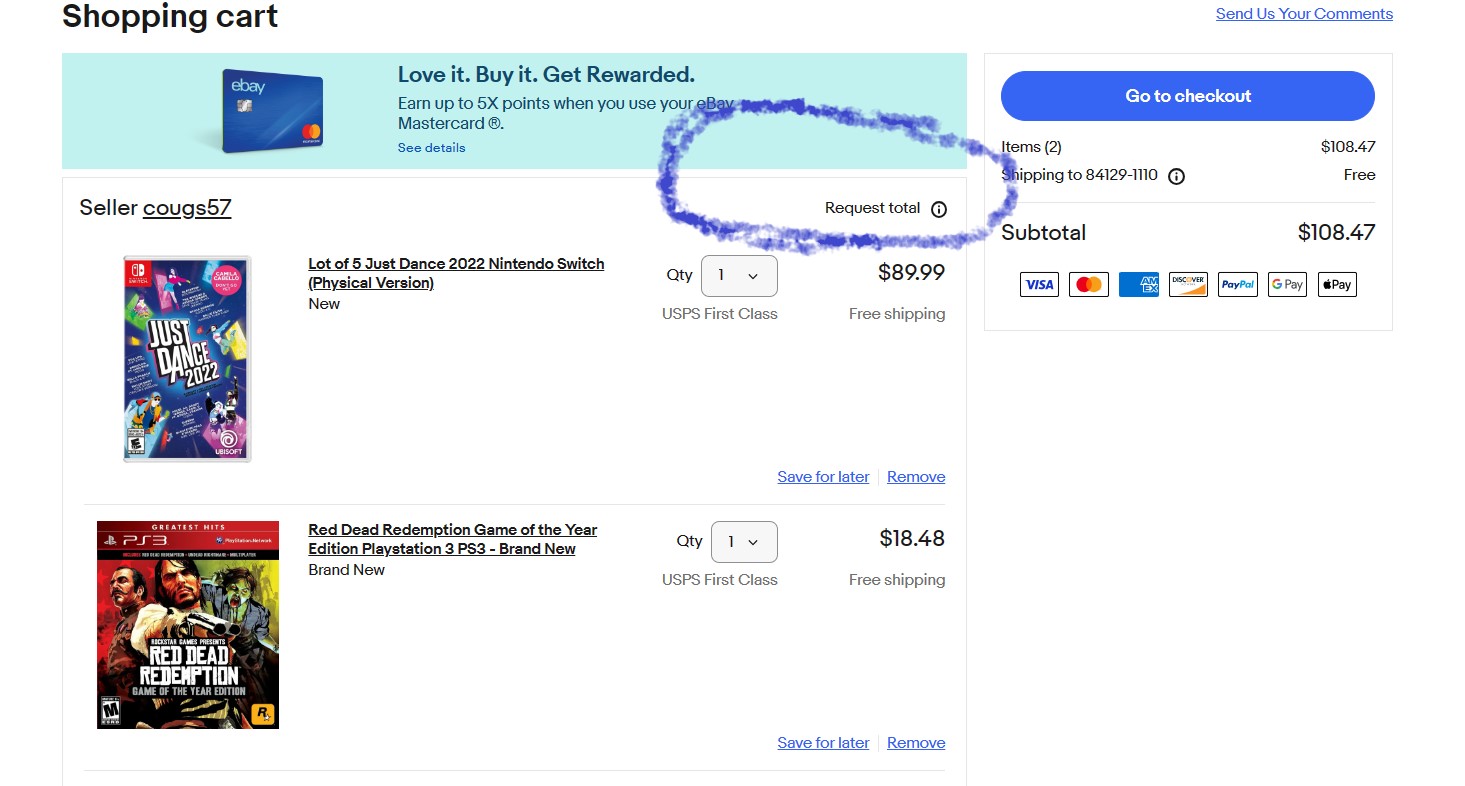Click See details for eBay Mastercard
1465x786 pixels.
point(431,148)
